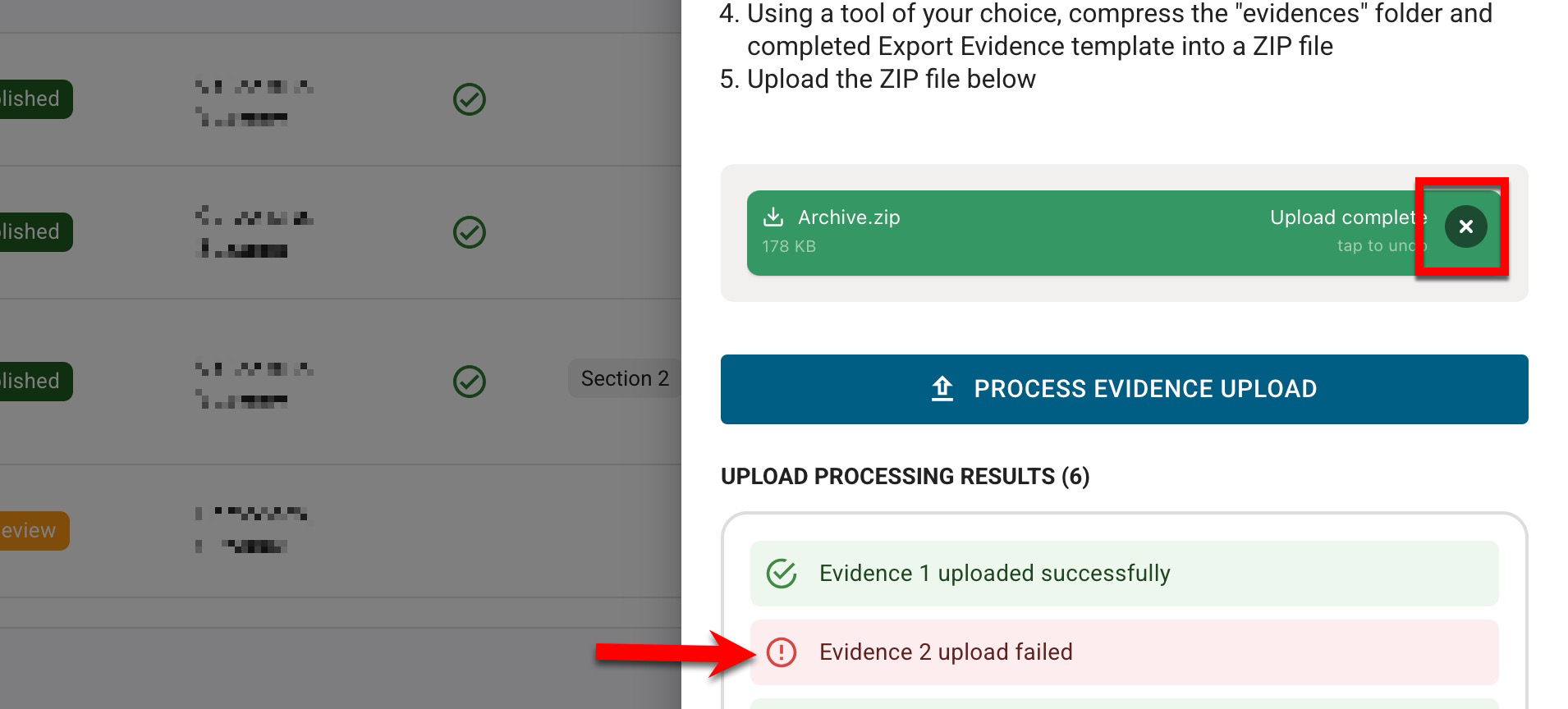Click the red error icon for Evidence 2
This screenshot has height=709, width=1568.
tap(781, 652)
